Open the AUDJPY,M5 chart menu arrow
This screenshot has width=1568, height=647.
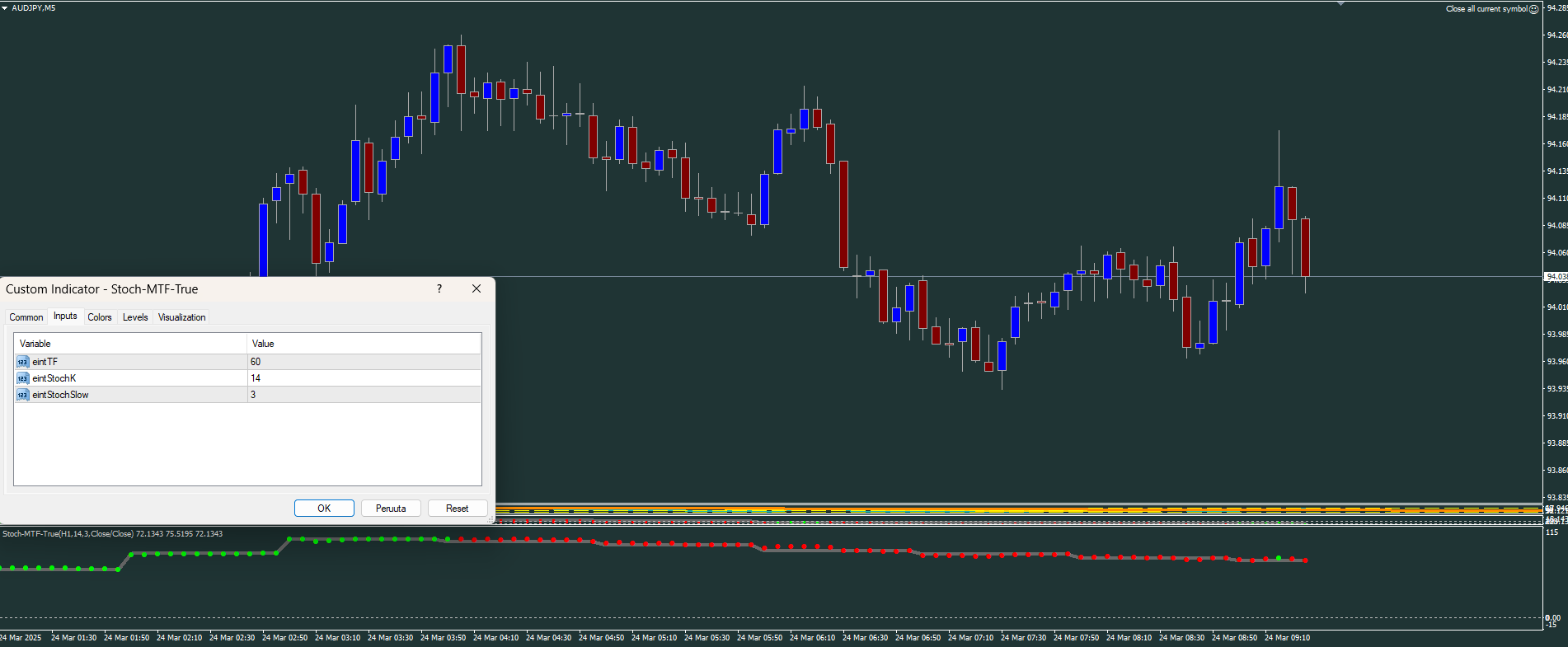[5, 7]
